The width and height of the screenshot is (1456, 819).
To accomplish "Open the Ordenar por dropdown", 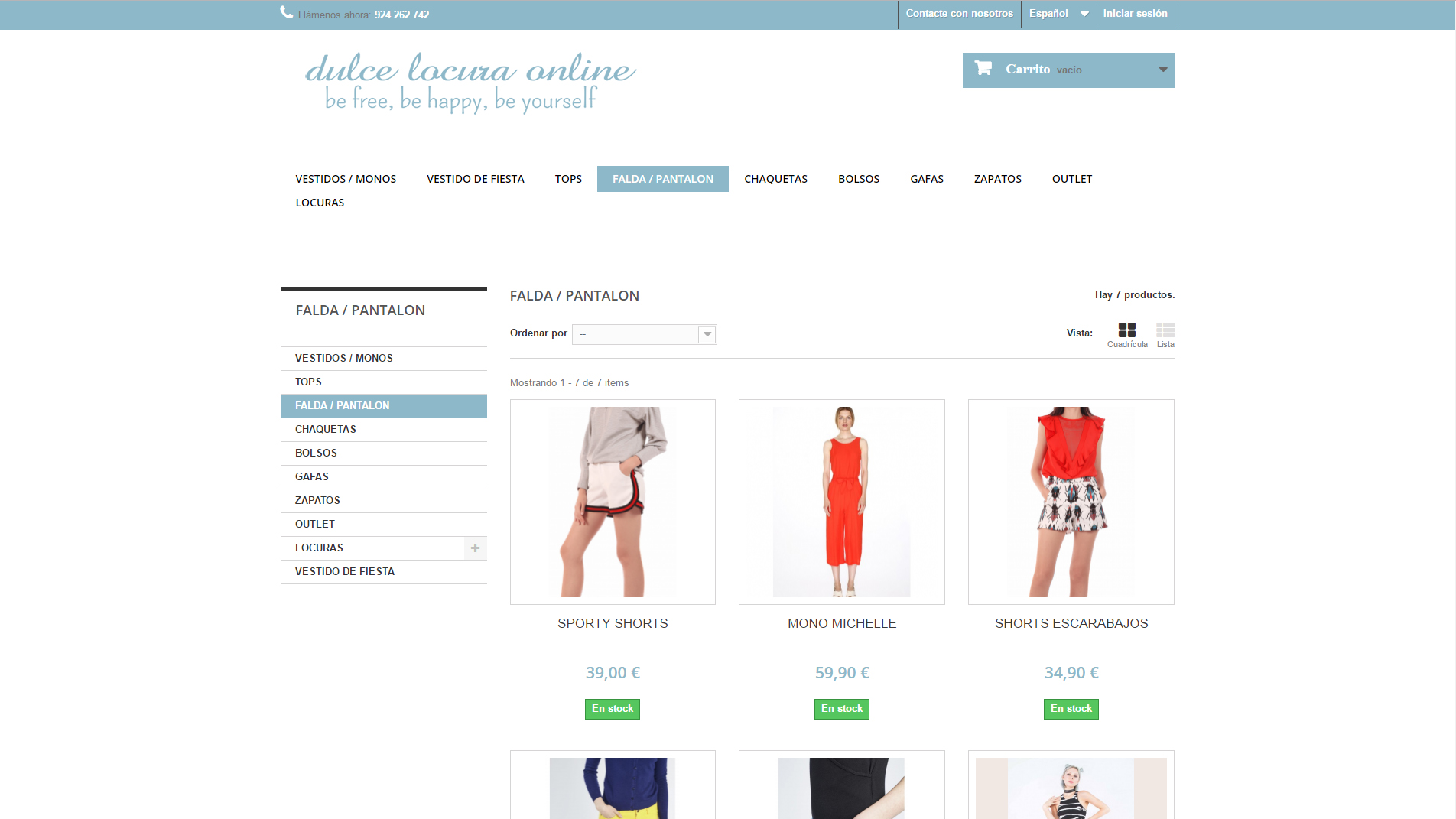I will coord(644,334).
